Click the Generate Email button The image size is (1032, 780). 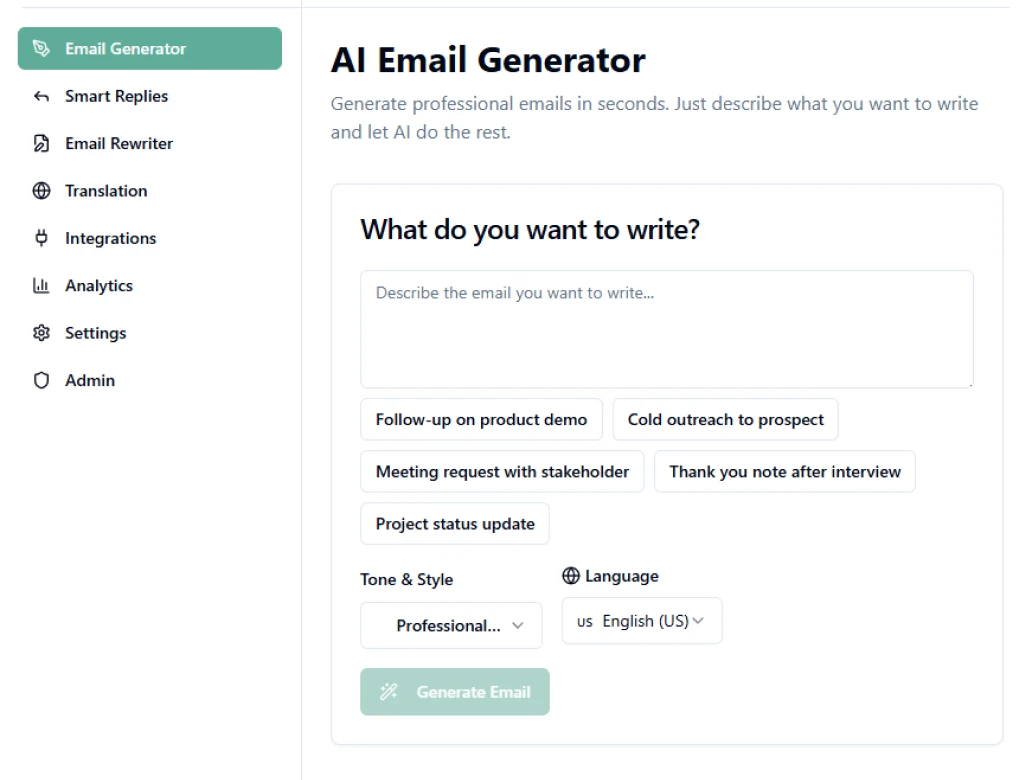455,691
